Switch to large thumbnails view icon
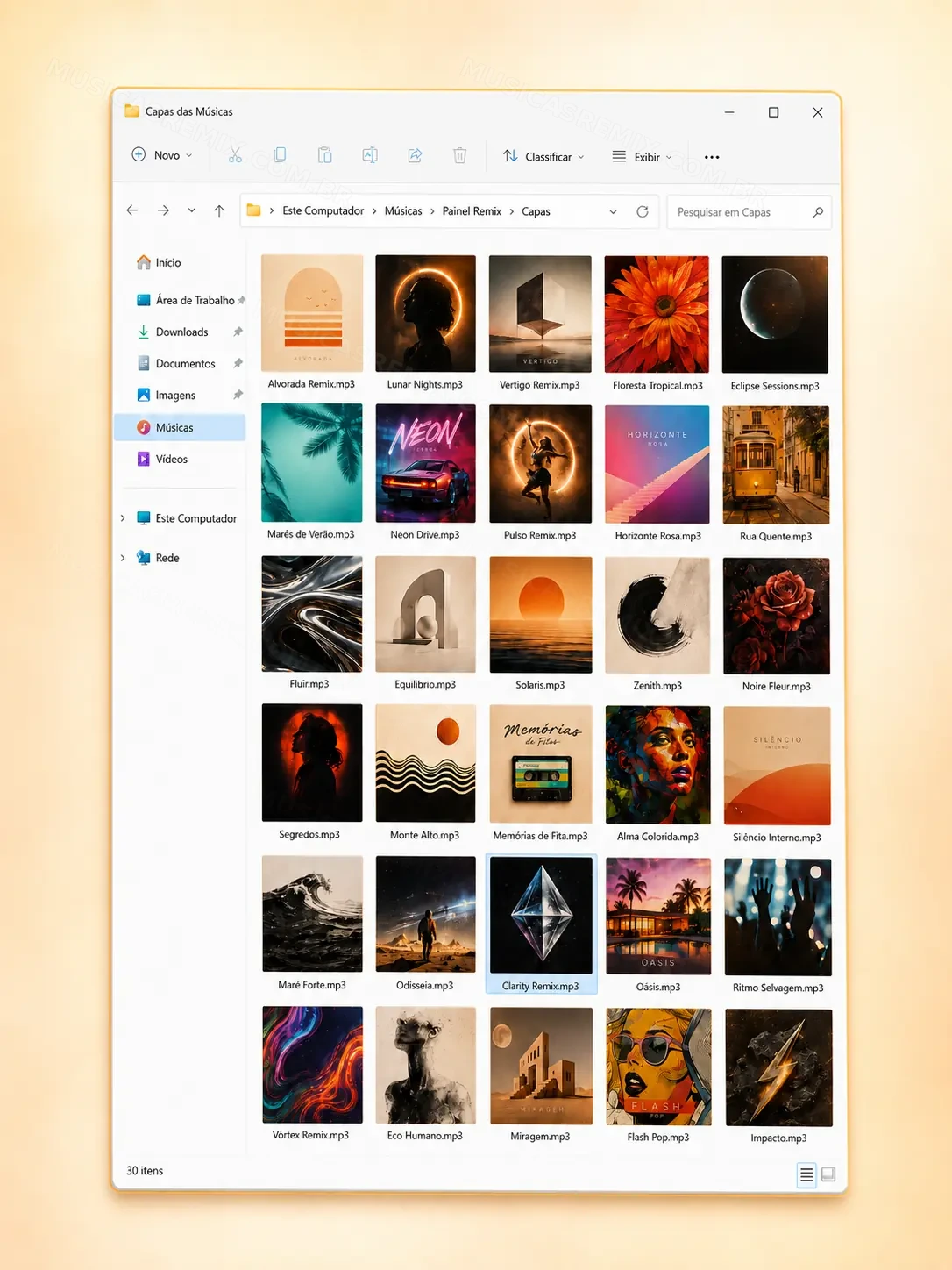Screen dimensions: 952x1270 coord(828,1174)
